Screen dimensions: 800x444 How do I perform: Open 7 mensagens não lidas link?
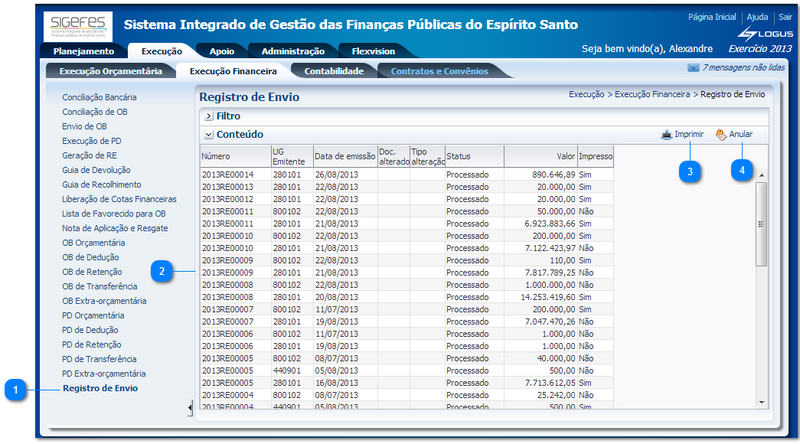[x=743, y=67]
